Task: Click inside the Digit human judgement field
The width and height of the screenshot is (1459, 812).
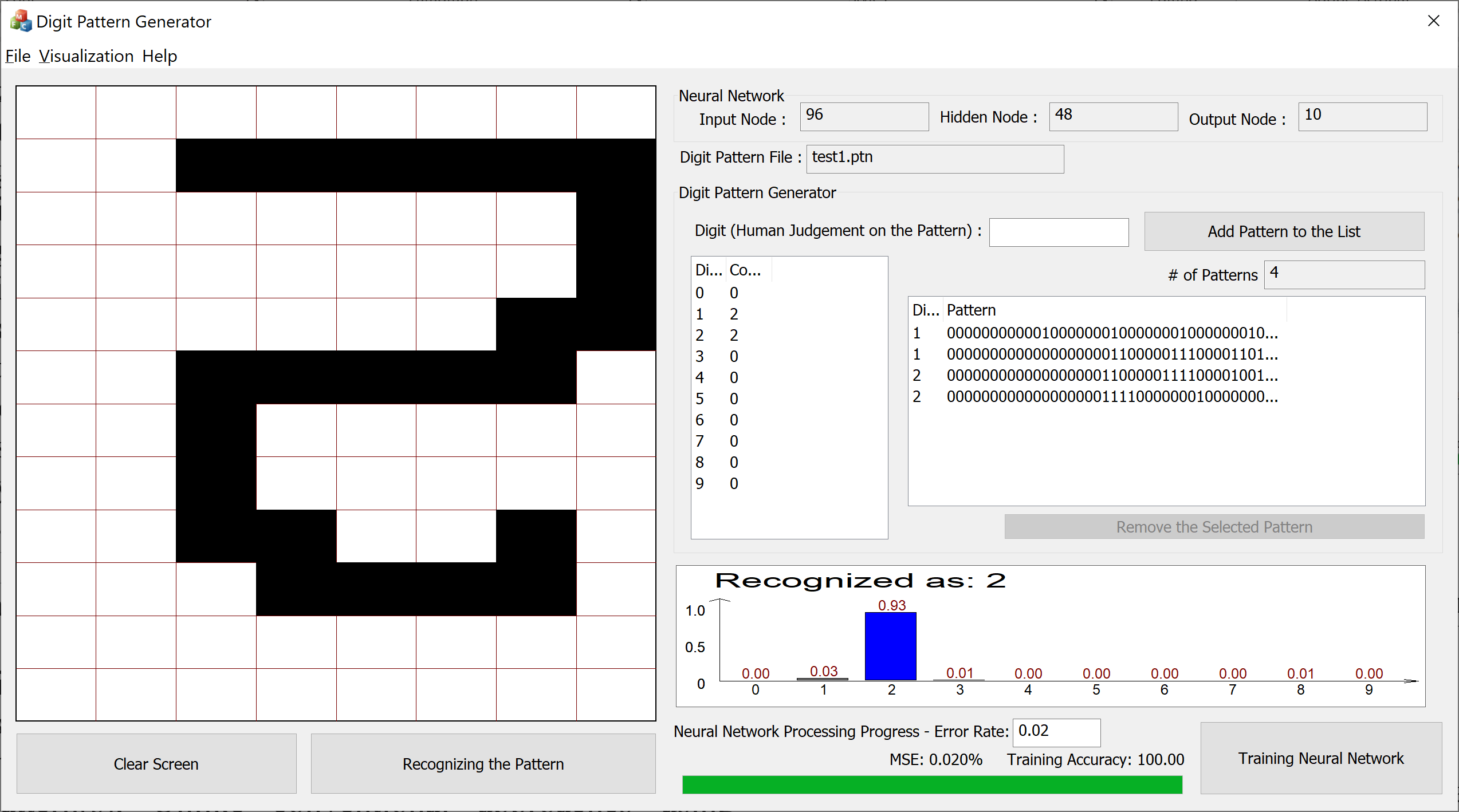Action: click(1058, 232)
